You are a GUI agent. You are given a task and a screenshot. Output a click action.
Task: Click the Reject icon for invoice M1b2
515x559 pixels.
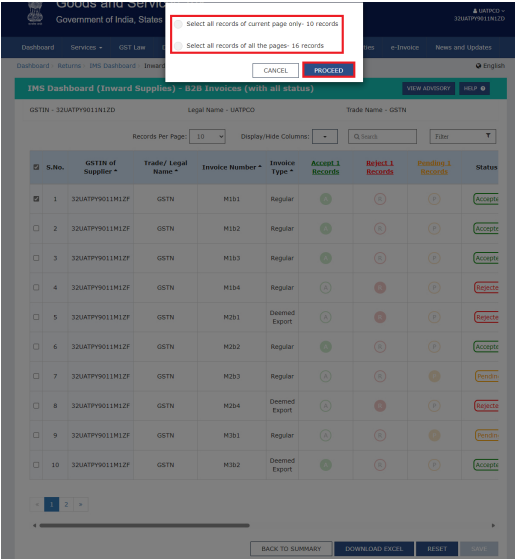[380, 229]
